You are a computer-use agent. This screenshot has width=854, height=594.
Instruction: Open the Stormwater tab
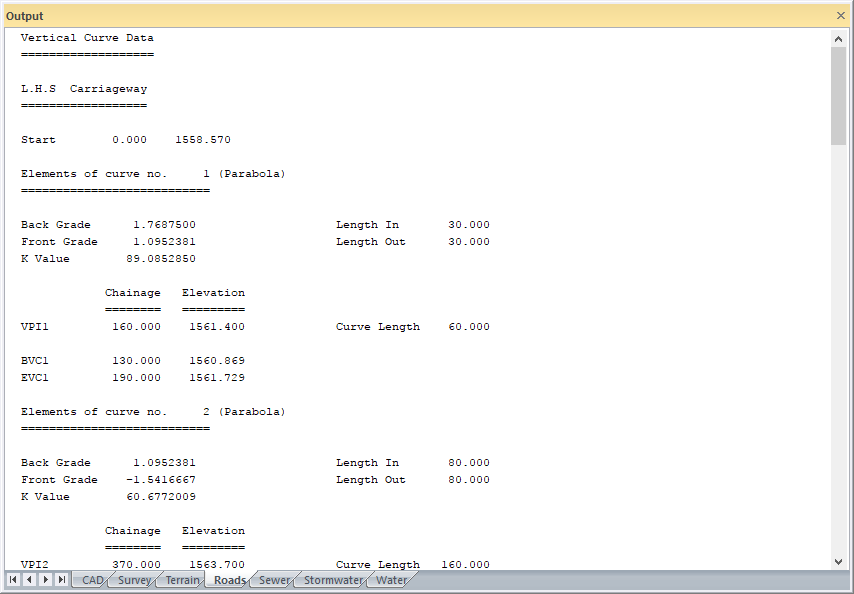click(333, 580)
